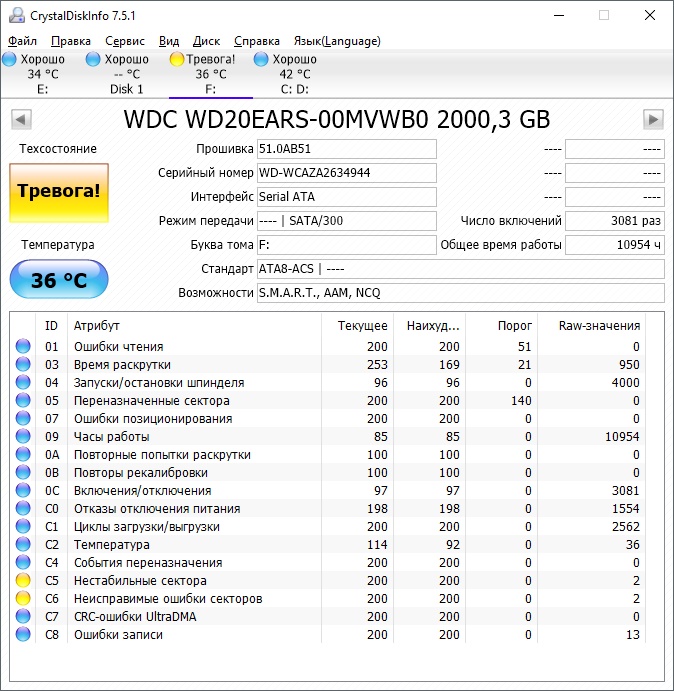674x691 pixels.
Task: Click raw value 4000 in spindle row
Action: 626,383
